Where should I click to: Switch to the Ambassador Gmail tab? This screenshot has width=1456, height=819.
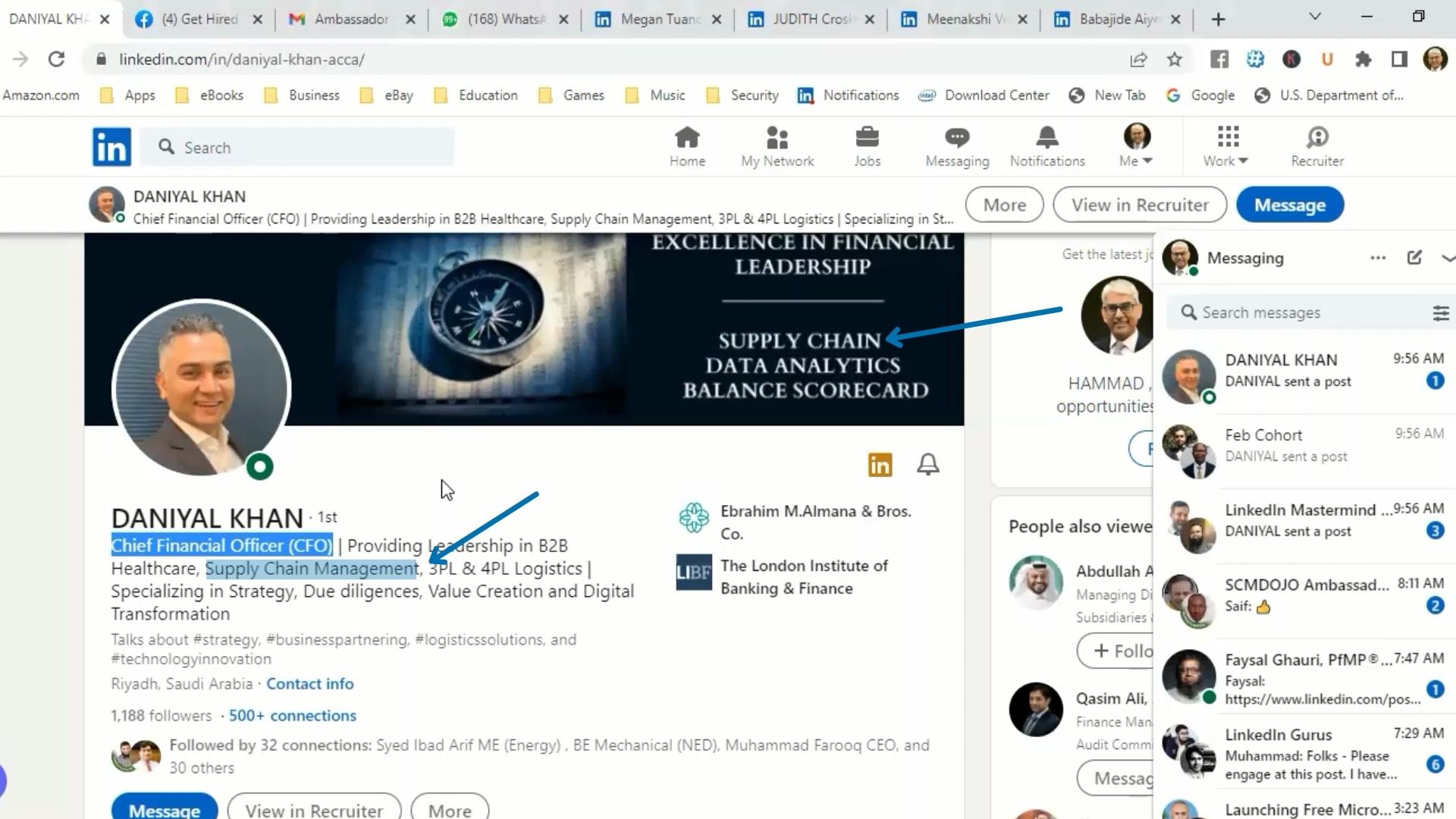tap(352, 20)
